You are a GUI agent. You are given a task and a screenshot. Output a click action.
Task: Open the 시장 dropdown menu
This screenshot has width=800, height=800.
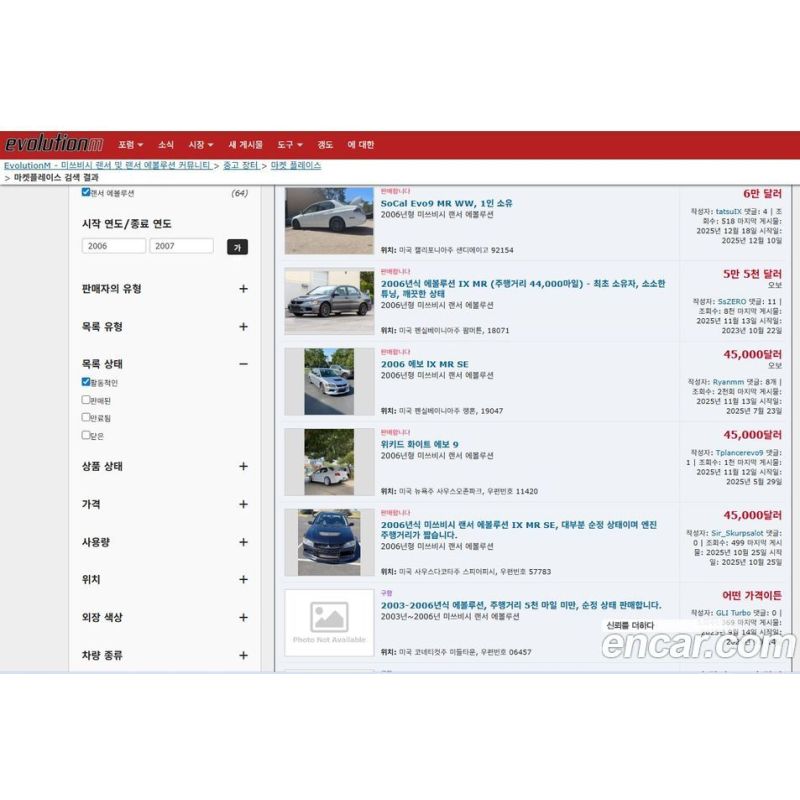point(201,145)
